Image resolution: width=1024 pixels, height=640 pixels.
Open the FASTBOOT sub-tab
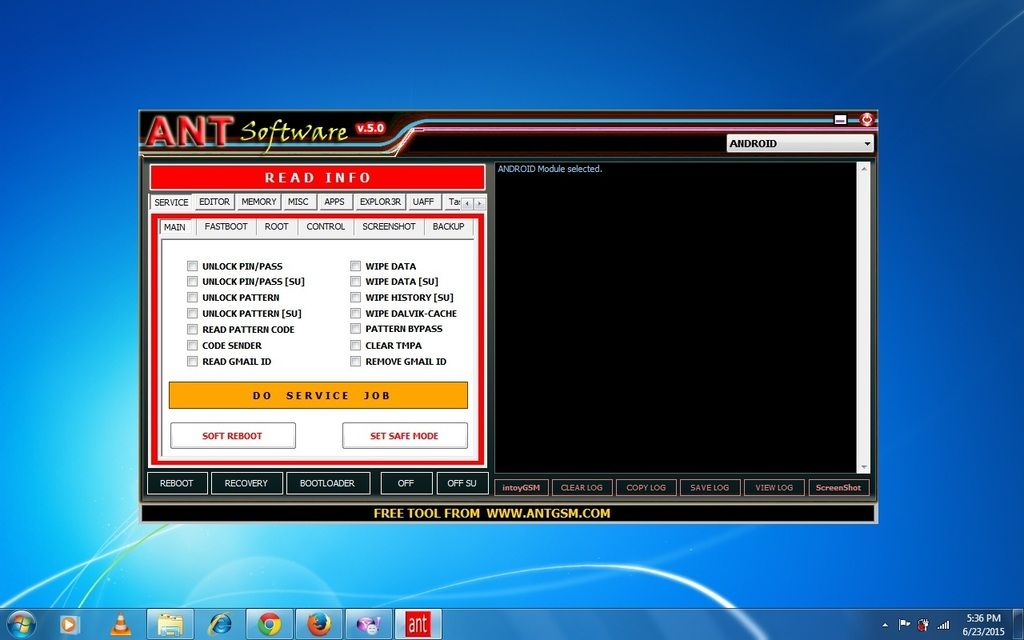pos(226,227)
